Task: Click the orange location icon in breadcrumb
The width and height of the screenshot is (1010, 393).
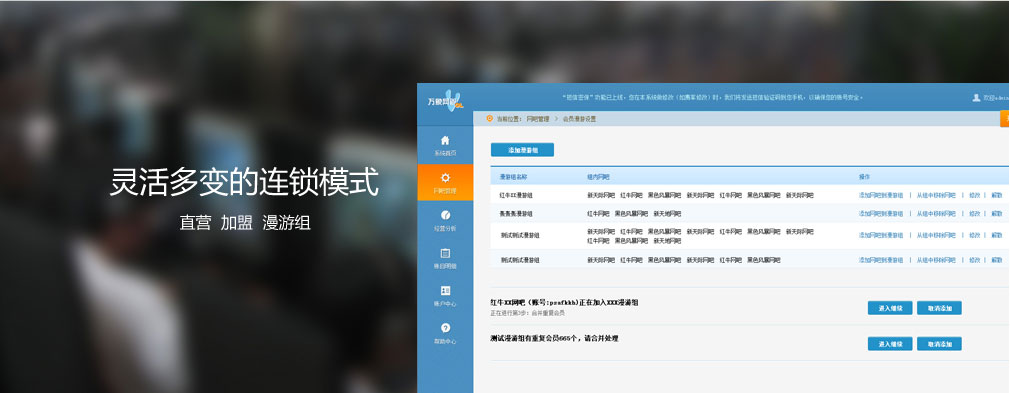Action: pos(490,119)
